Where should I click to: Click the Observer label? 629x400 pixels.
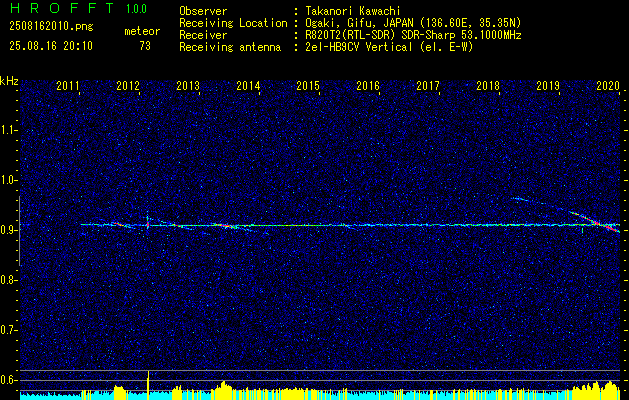click(x=203, y=11)
